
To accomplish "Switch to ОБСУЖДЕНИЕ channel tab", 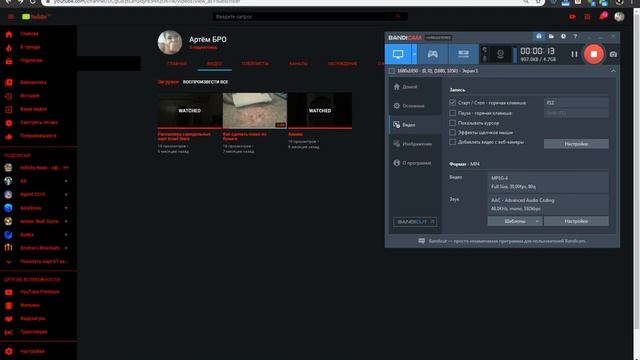I will [x=342, y=64].
